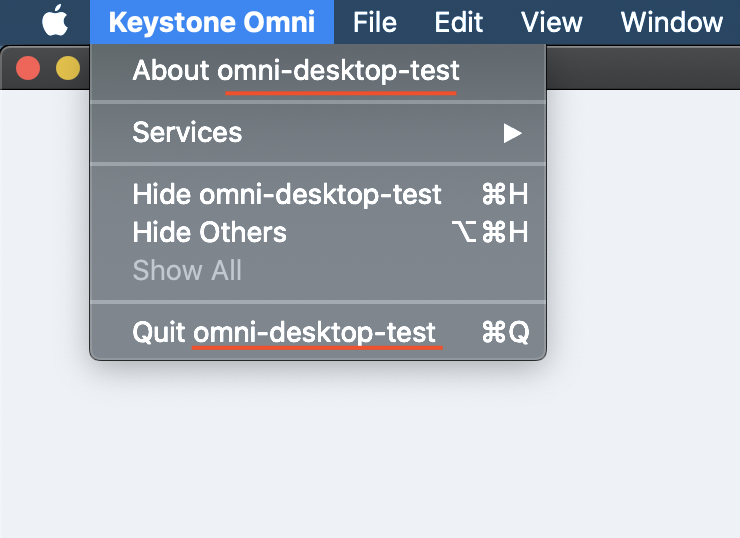
Task: Choose Hide omni-desktop-test
Action: click(x=287, y=194)
